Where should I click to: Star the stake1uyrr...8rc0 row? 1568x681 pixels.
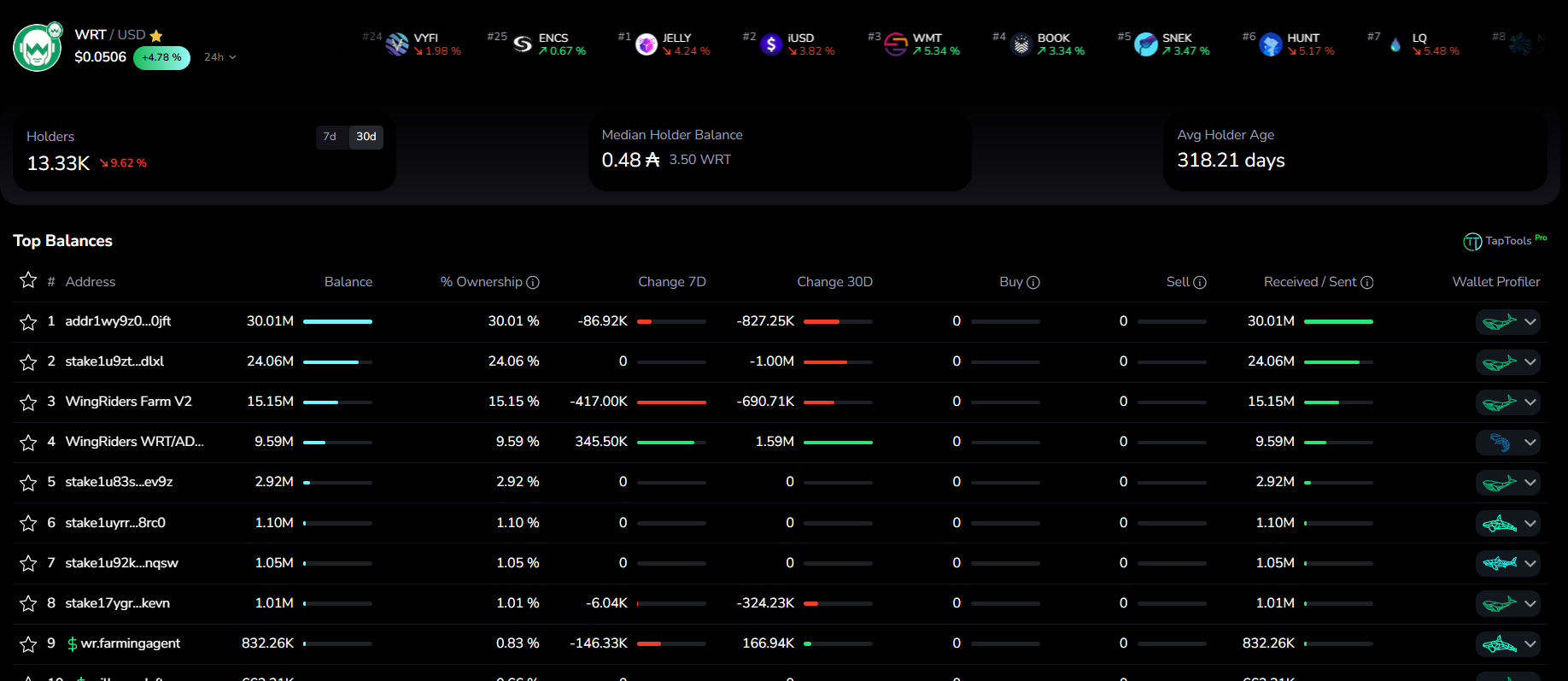tap(28, 523)
